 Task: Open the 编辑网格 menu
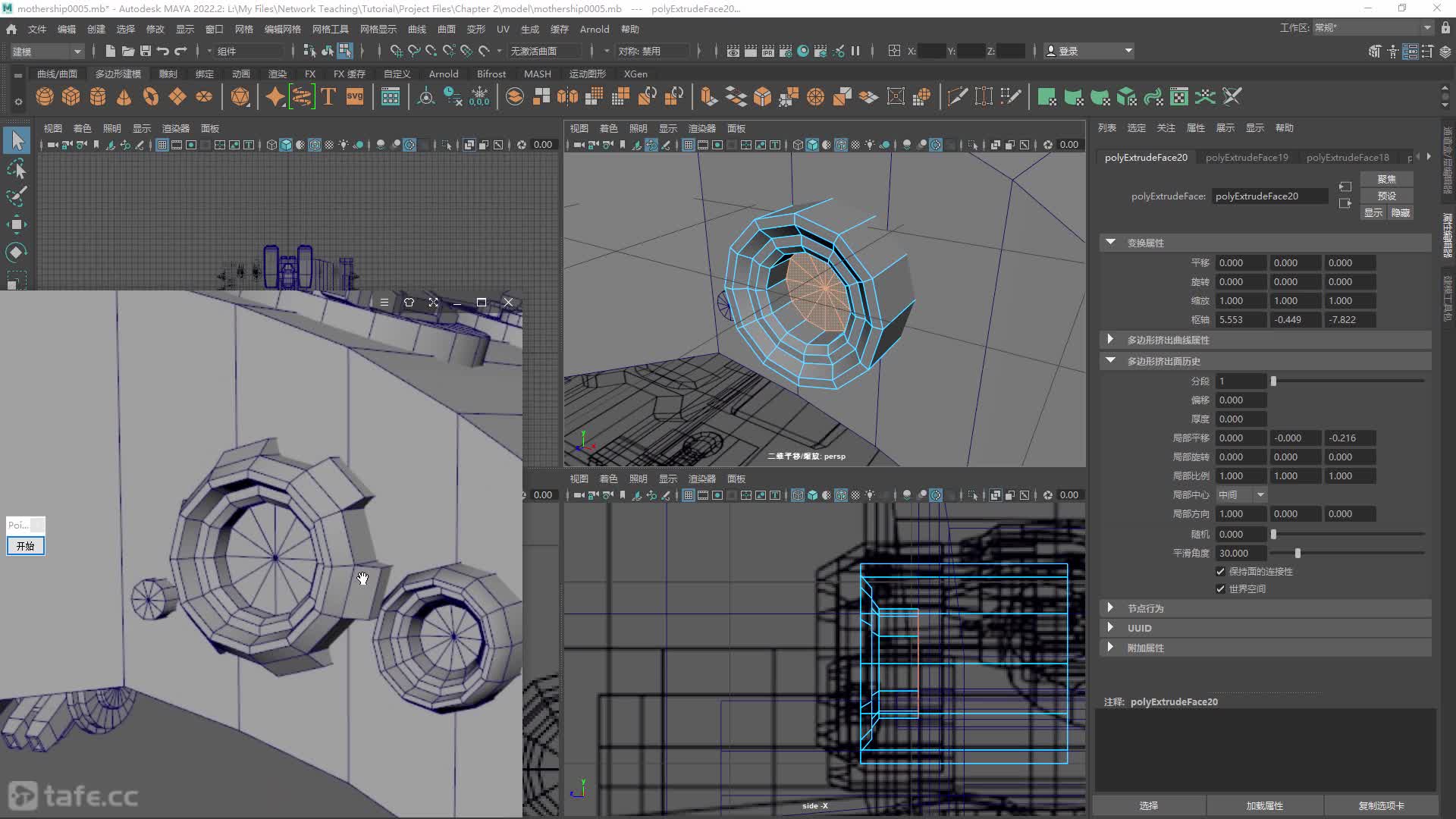pos(283,29)
